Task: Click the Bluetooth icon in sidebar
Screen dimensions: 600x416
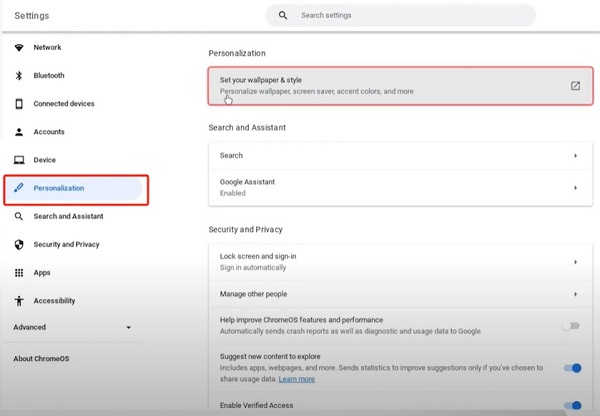Action: coord(19,75)
